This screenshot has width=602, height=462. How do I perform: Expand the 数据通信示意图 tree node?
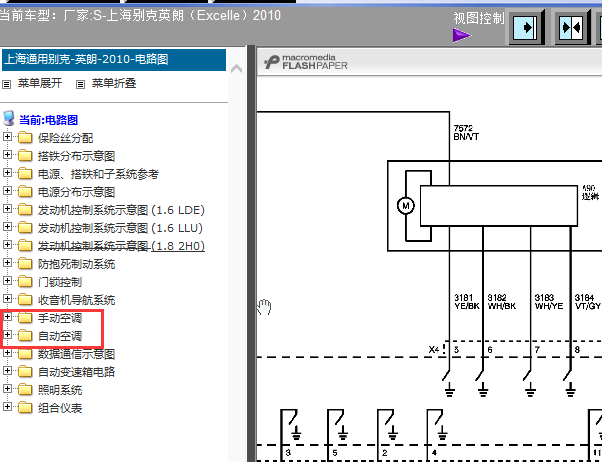(7, 353)
